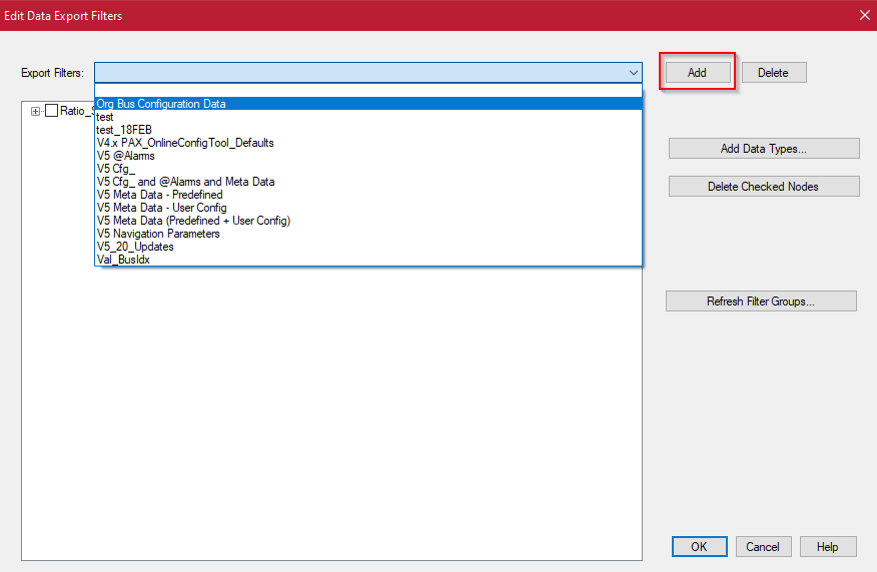
Task: Open Help for this dialog
Action: (x=827, y=547)
